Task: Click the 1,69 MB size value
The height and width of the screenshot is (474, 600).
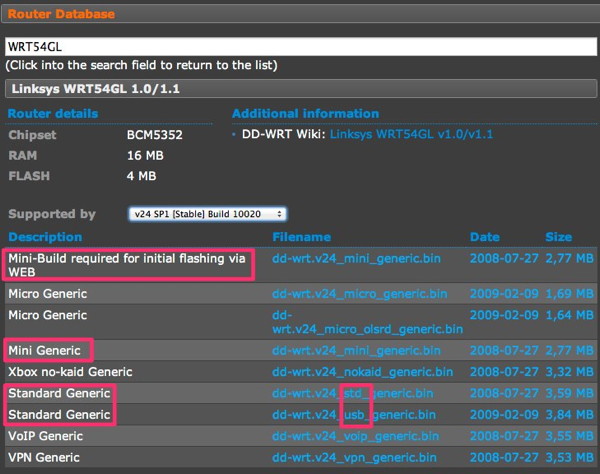Action: (x=569, y=294)
